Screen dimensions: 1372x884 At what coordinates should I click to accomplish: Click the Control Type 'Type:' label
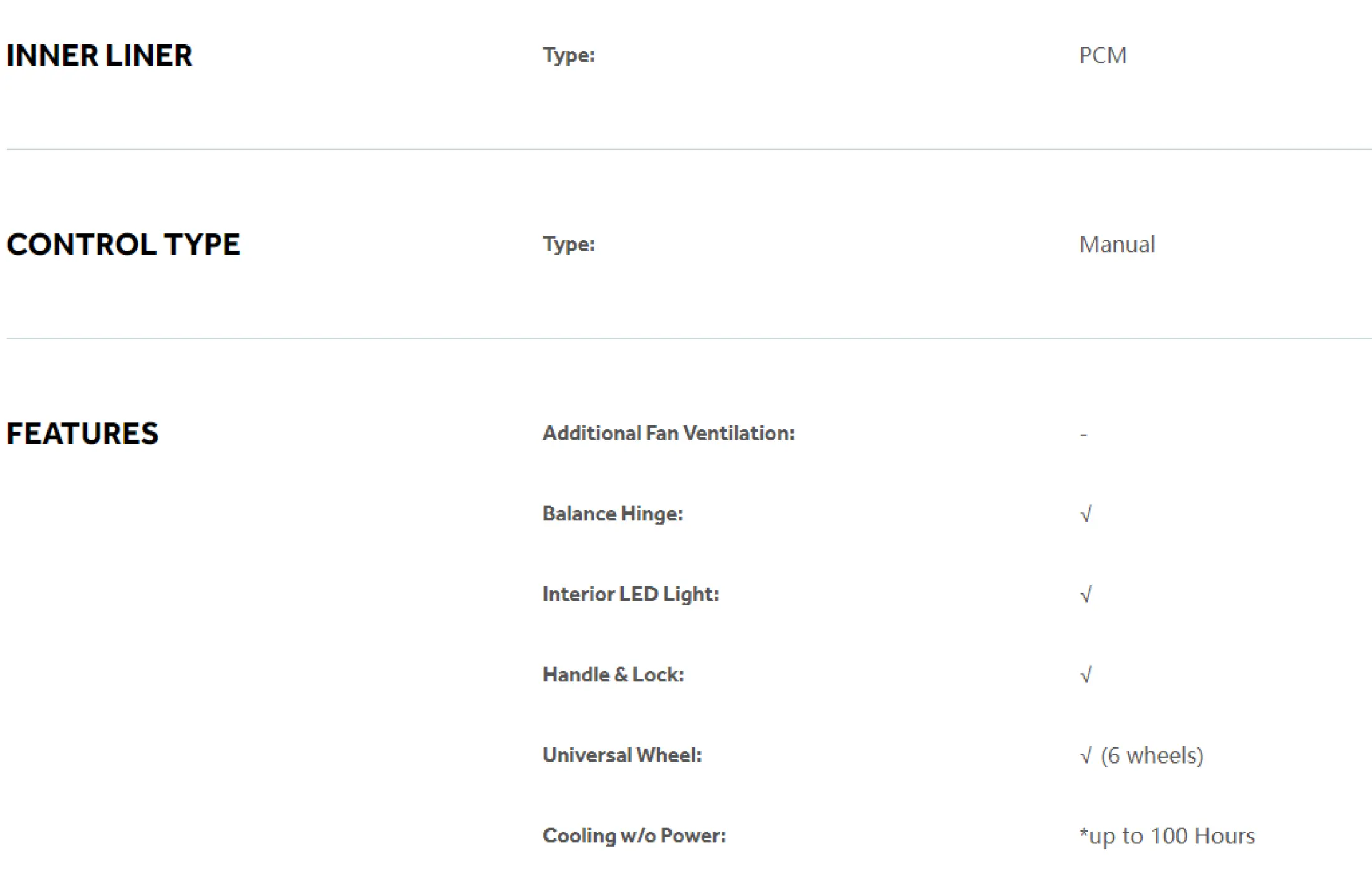coord(569,245)
